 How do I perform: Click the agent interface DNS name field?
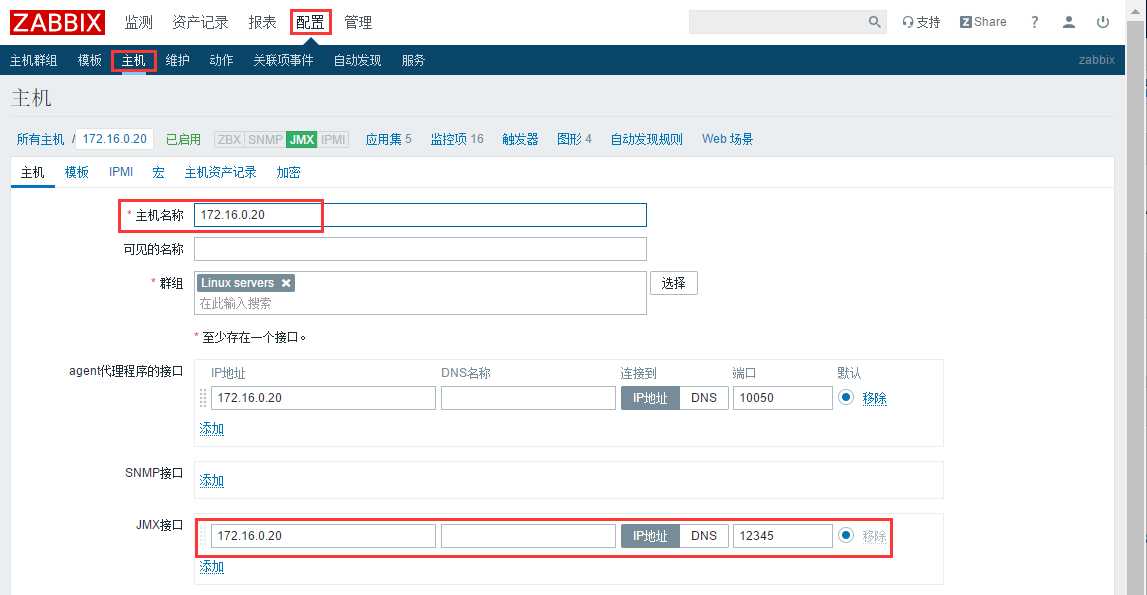pos(528,398)
